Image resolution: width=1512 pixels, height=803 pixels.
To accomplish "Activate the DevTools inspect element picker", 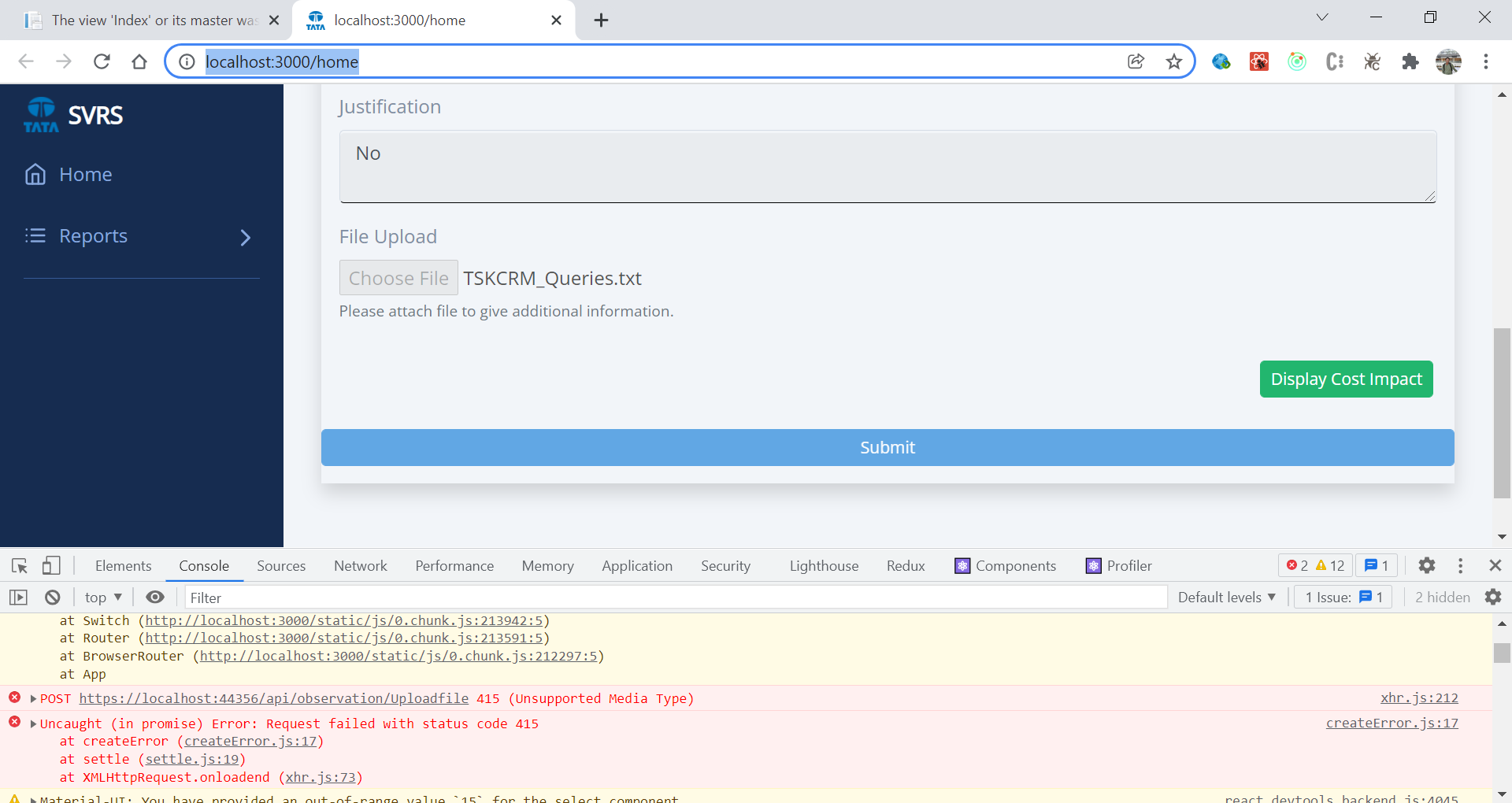I will click(20, 566).
